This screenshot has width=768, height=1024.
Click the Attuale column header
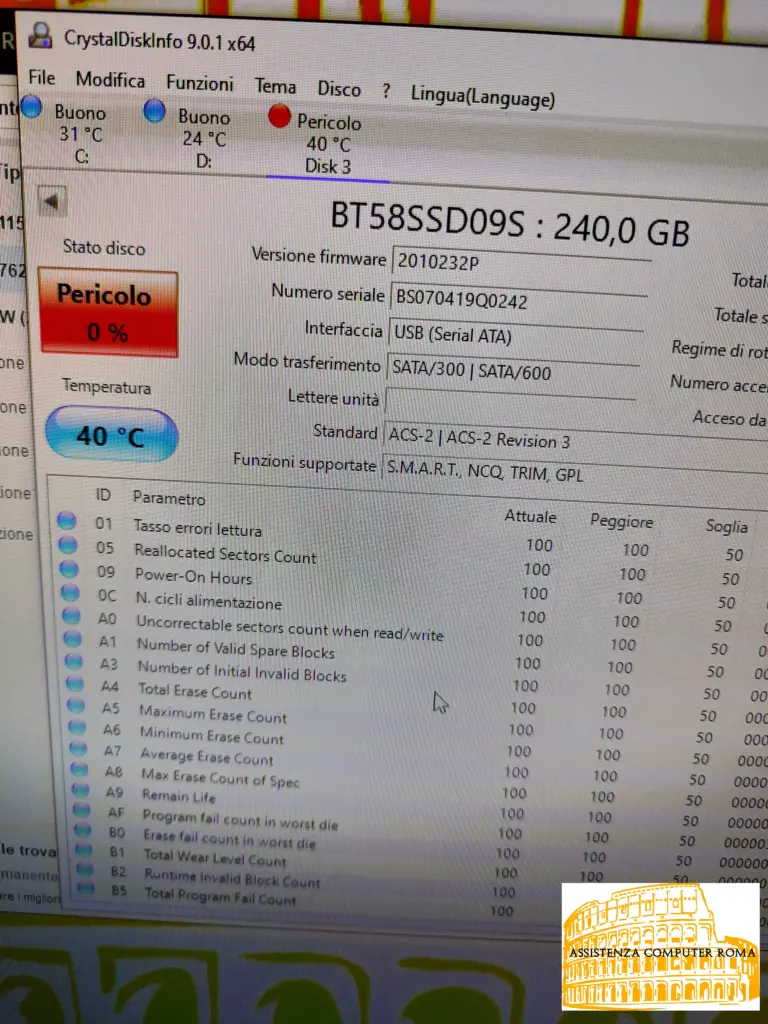530,517
